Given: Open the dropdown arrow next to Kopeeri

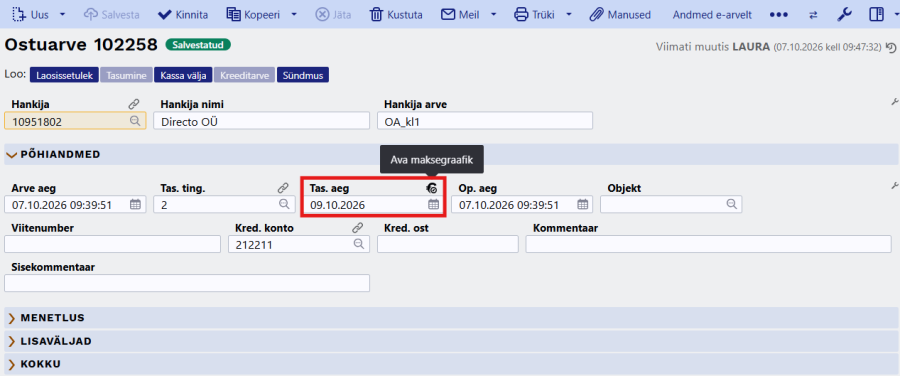Looking at the screenshot, I should coord(294,15).
